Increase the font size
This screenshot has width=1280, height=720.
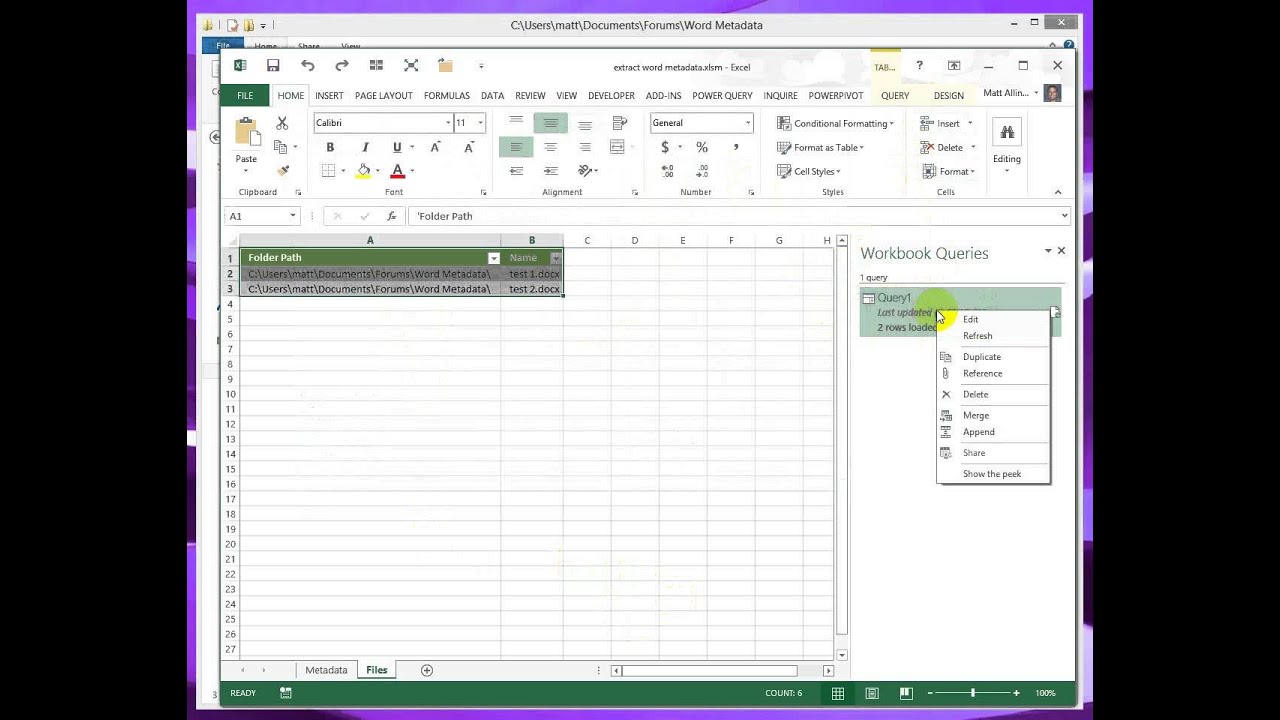[x=435, y=147]
